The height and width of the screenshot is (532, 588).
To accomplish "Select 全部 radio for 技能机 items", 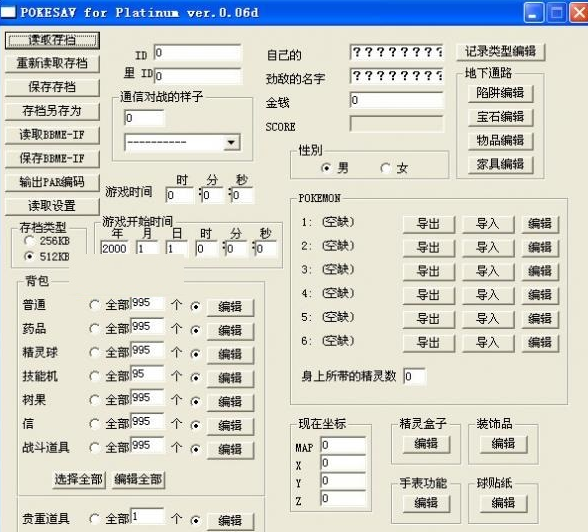I will coord(94,376).
